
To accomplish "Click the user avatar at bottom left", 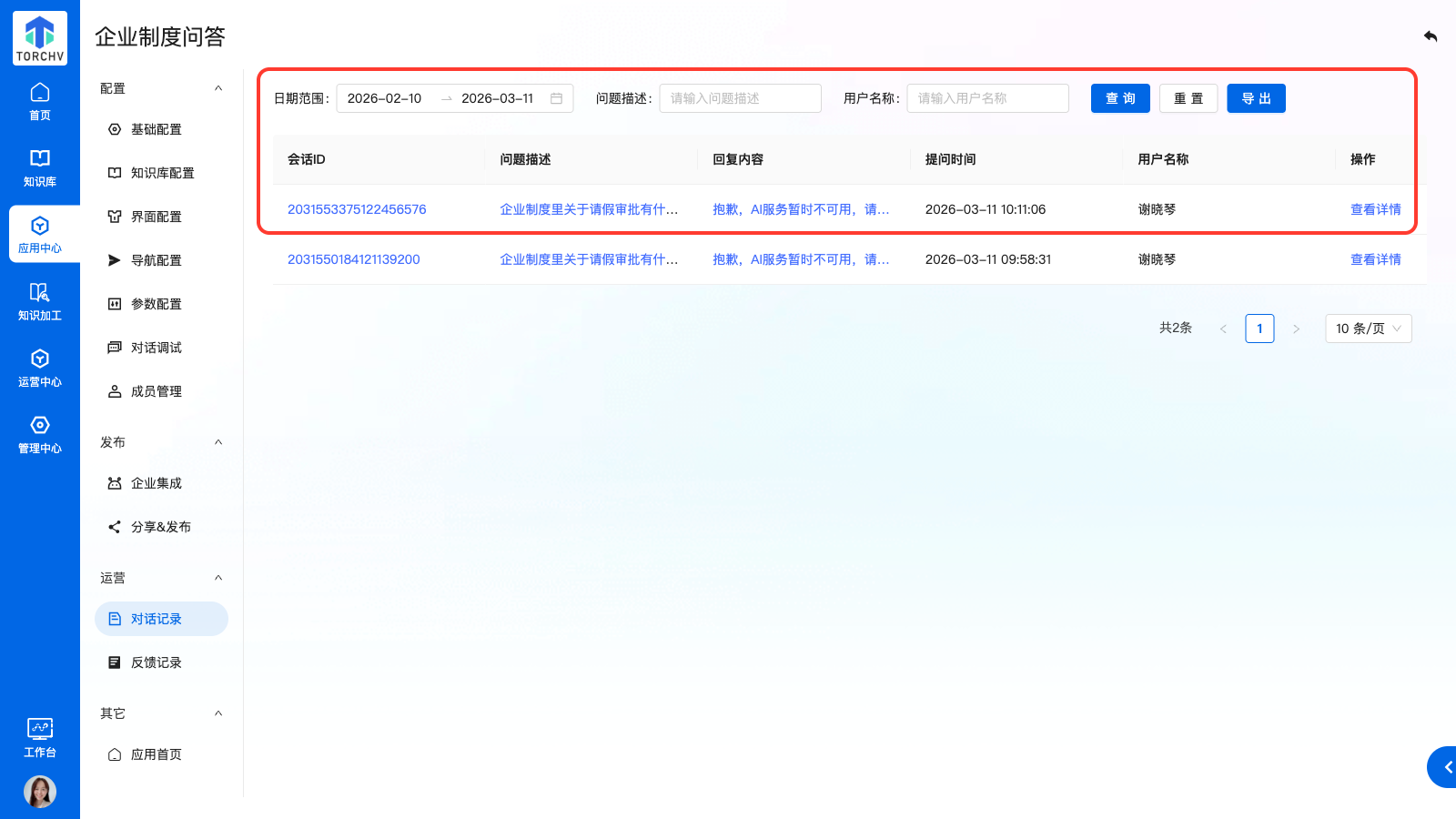I will (40, 792).
